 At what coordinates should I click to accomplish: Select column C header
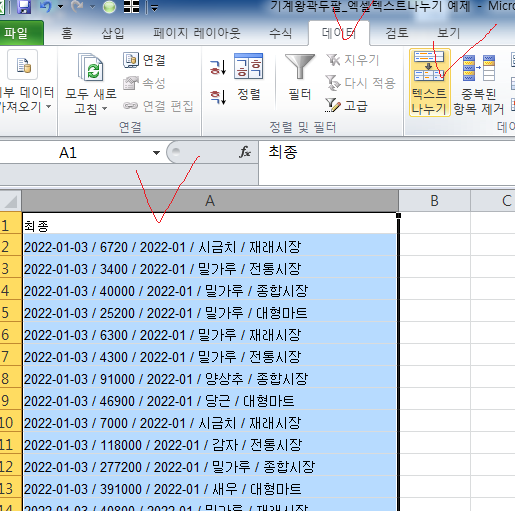493,201
